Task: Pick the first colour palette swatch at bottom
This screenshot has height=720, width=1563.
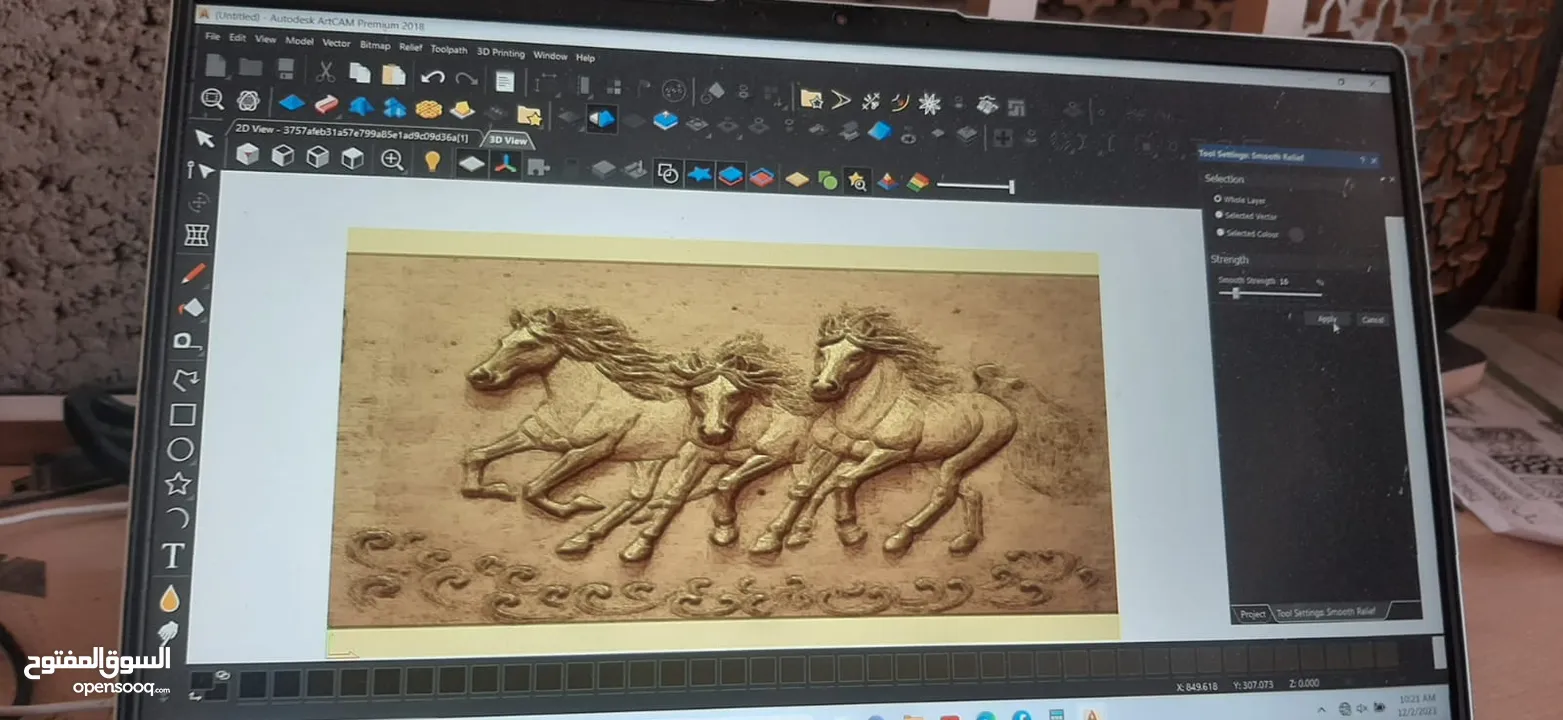Action: click(x=253, y=684)
